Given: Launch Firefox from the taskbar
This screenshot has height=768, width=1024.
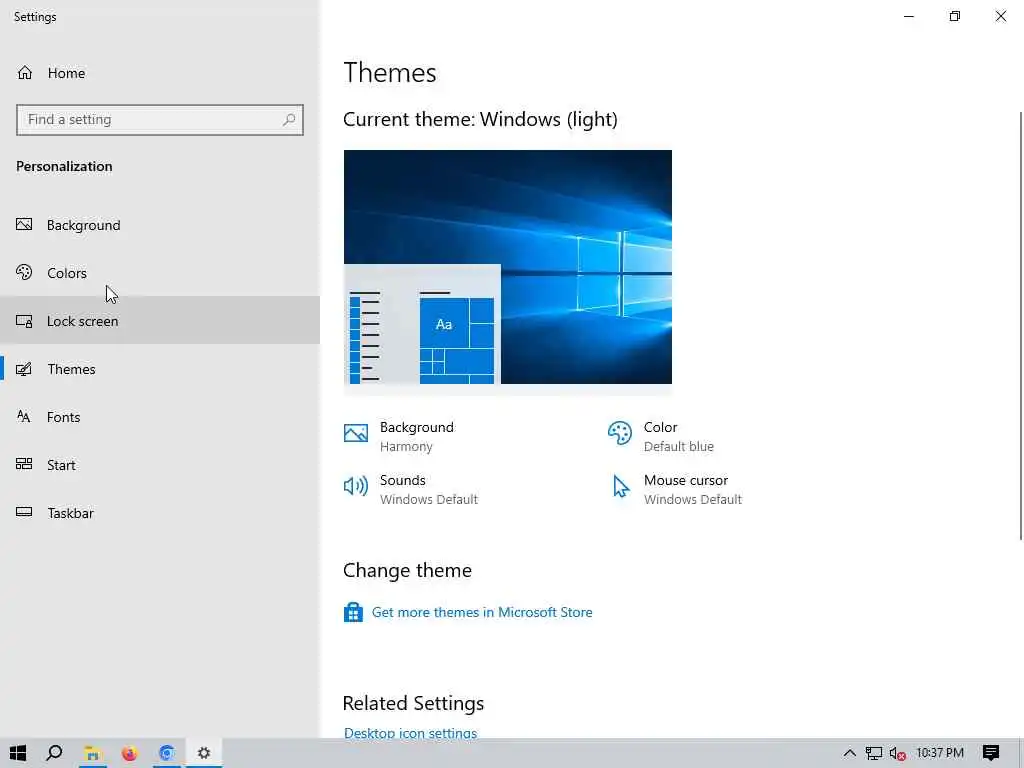Looking at the screenshot, I should (129, 753).
